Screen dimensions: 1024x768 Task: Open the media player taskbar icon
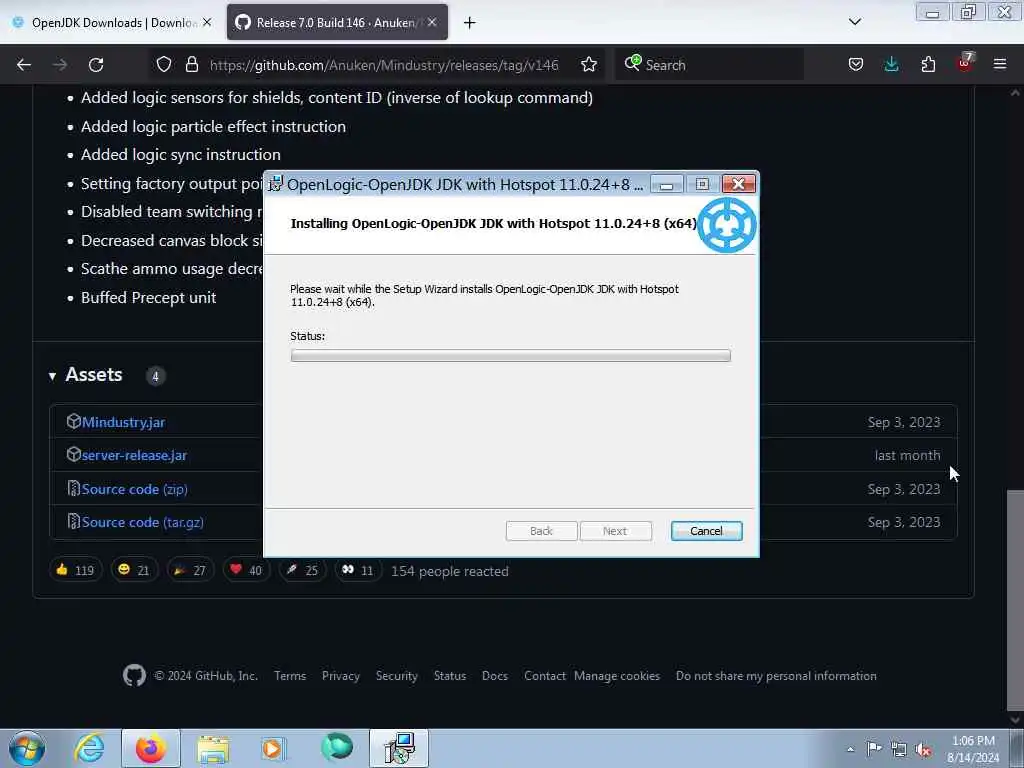273,748
